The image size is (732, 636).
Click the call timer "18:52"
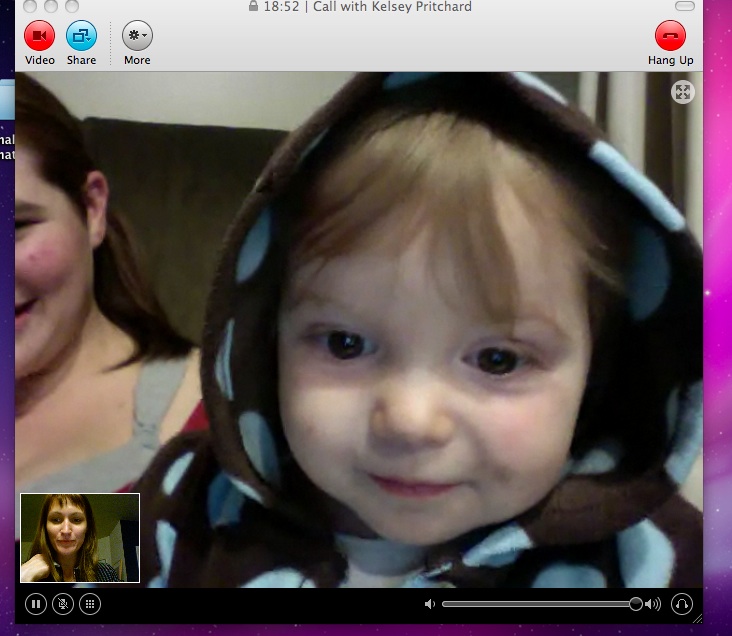[x=281, y=7]
